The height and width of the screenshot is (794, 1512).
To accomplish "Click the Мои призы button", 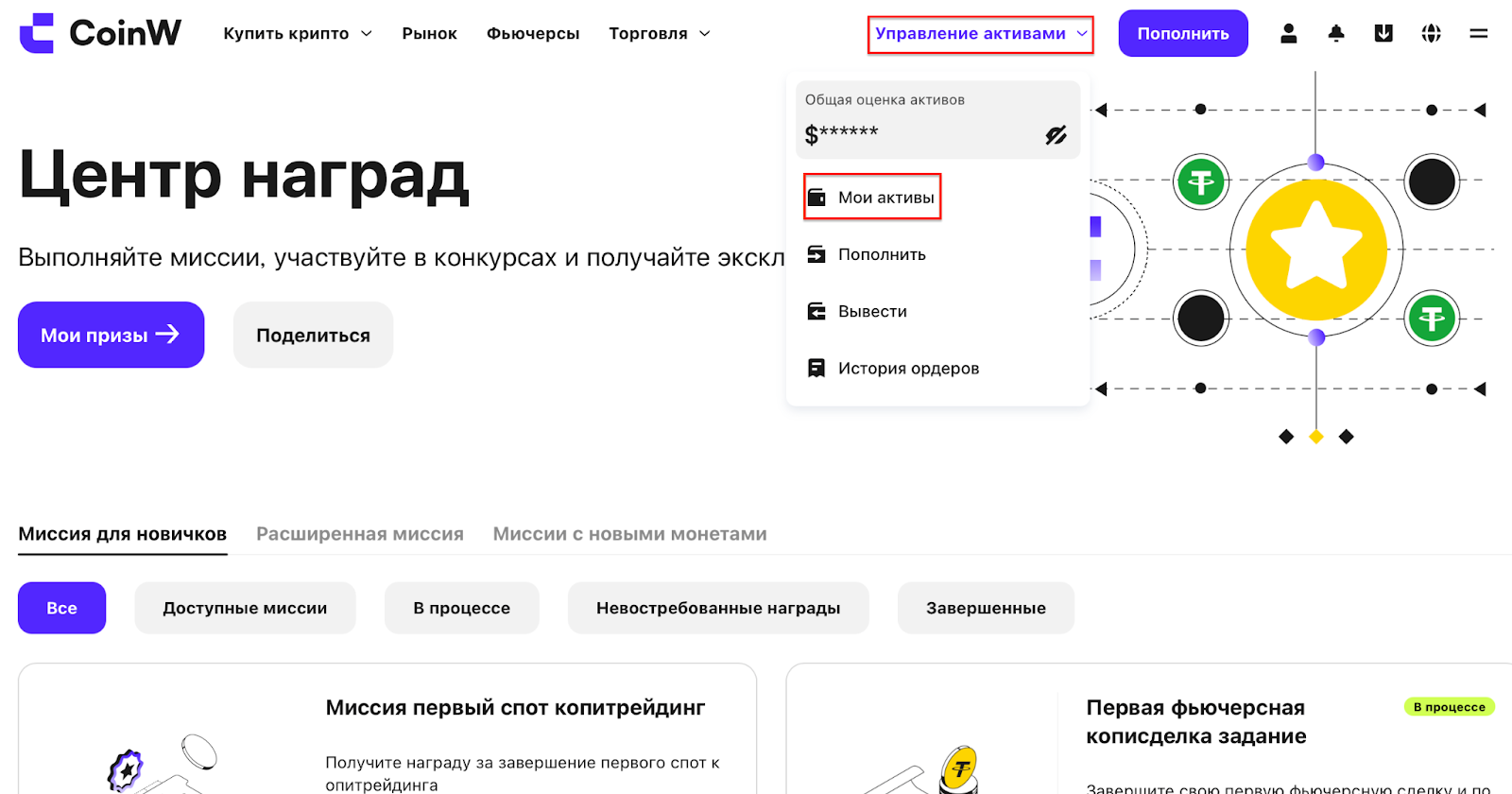I will tap(111, 335).
